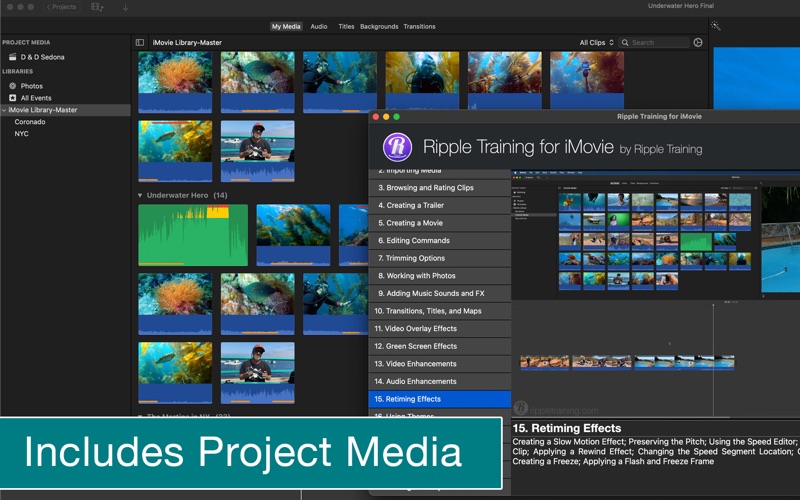Open lesson 12. Green Screen Effects
The height and width of the screenshot is (500, 800).
[x=439, y=346]
